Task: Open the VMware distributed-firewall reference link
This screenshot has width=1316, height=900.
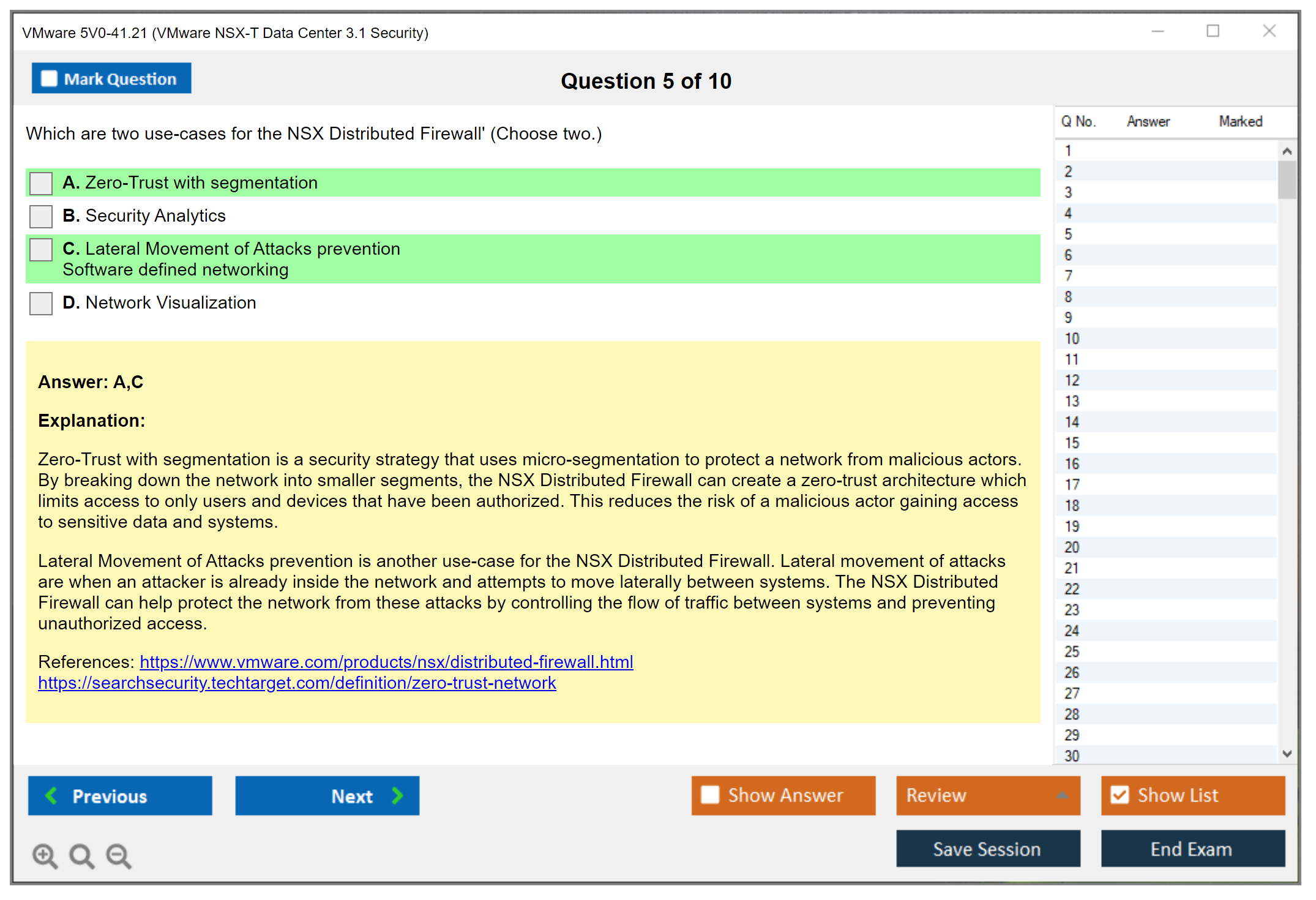Action: (386, 662)
